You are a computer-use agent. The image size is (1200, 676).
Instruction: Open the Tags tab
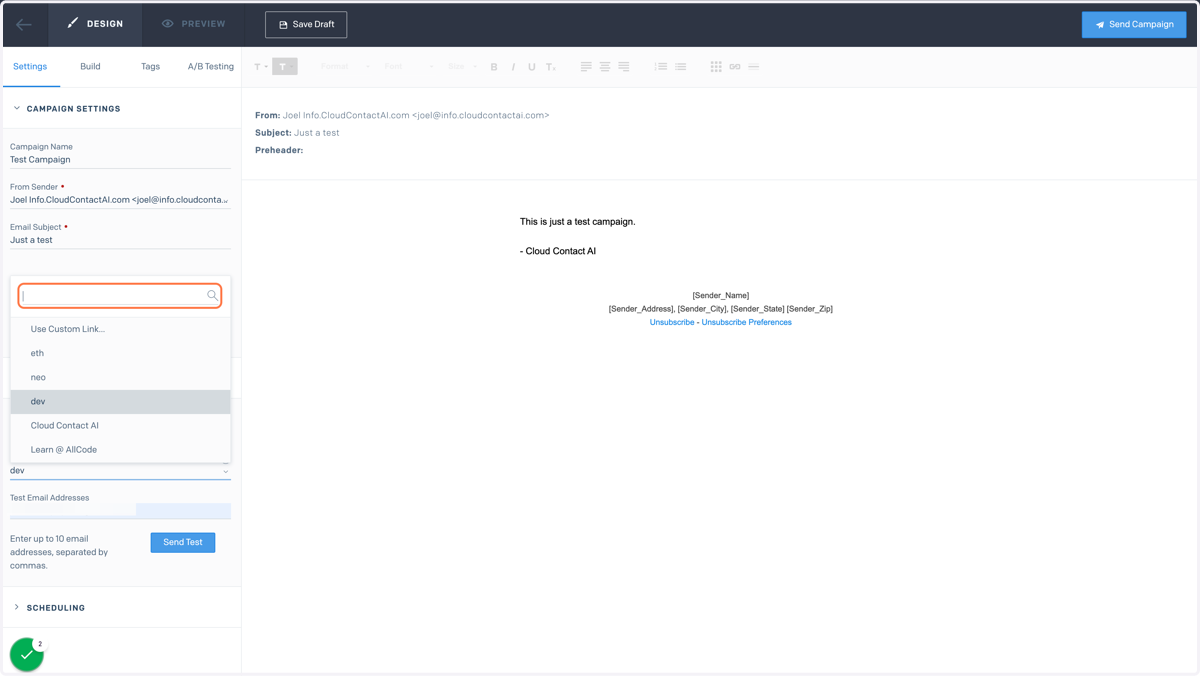[150, 66]
